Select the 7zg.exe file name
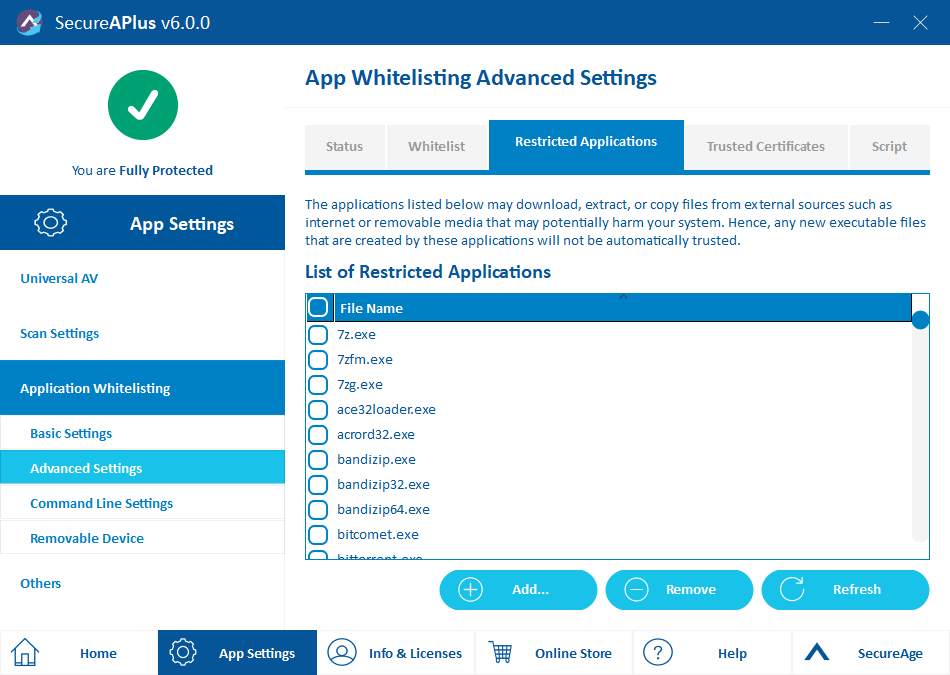Viewport: 950px width, 675px height. (x=360, y=385)
